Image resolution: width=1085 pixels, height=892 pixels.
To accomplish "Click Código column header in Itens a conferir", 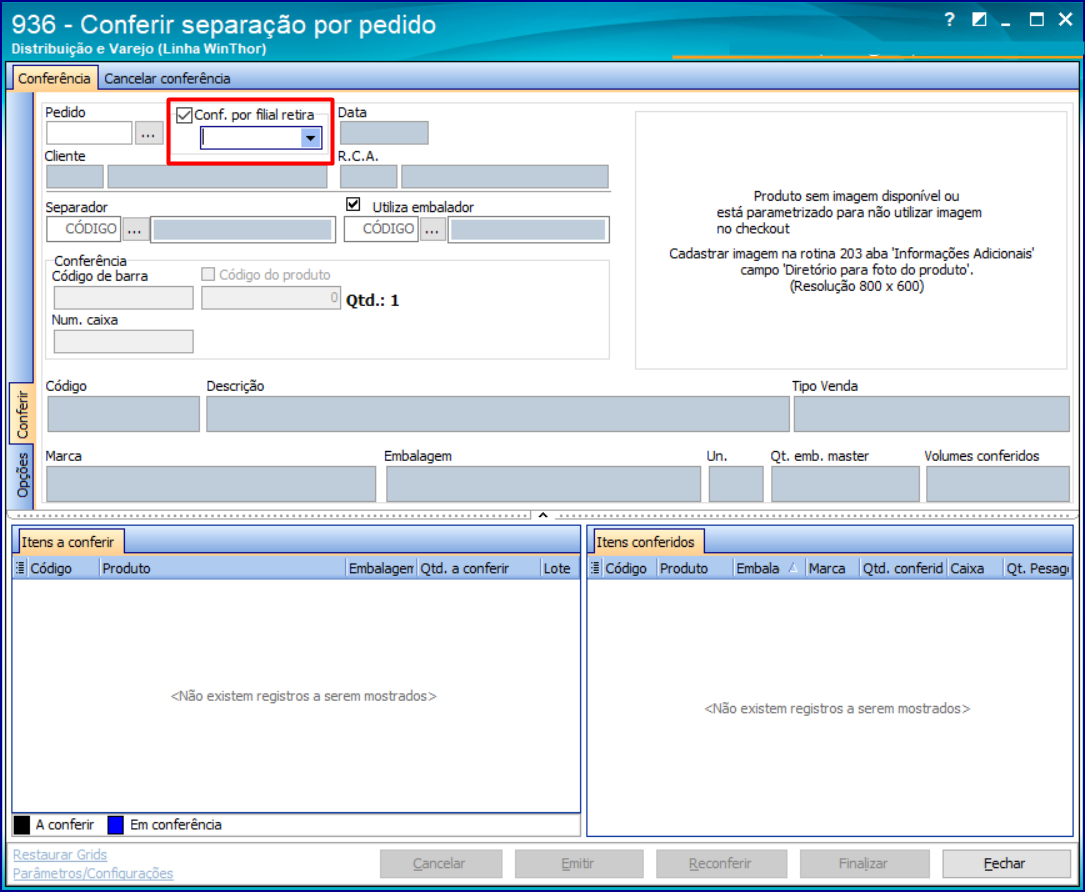I will (63, 568).
